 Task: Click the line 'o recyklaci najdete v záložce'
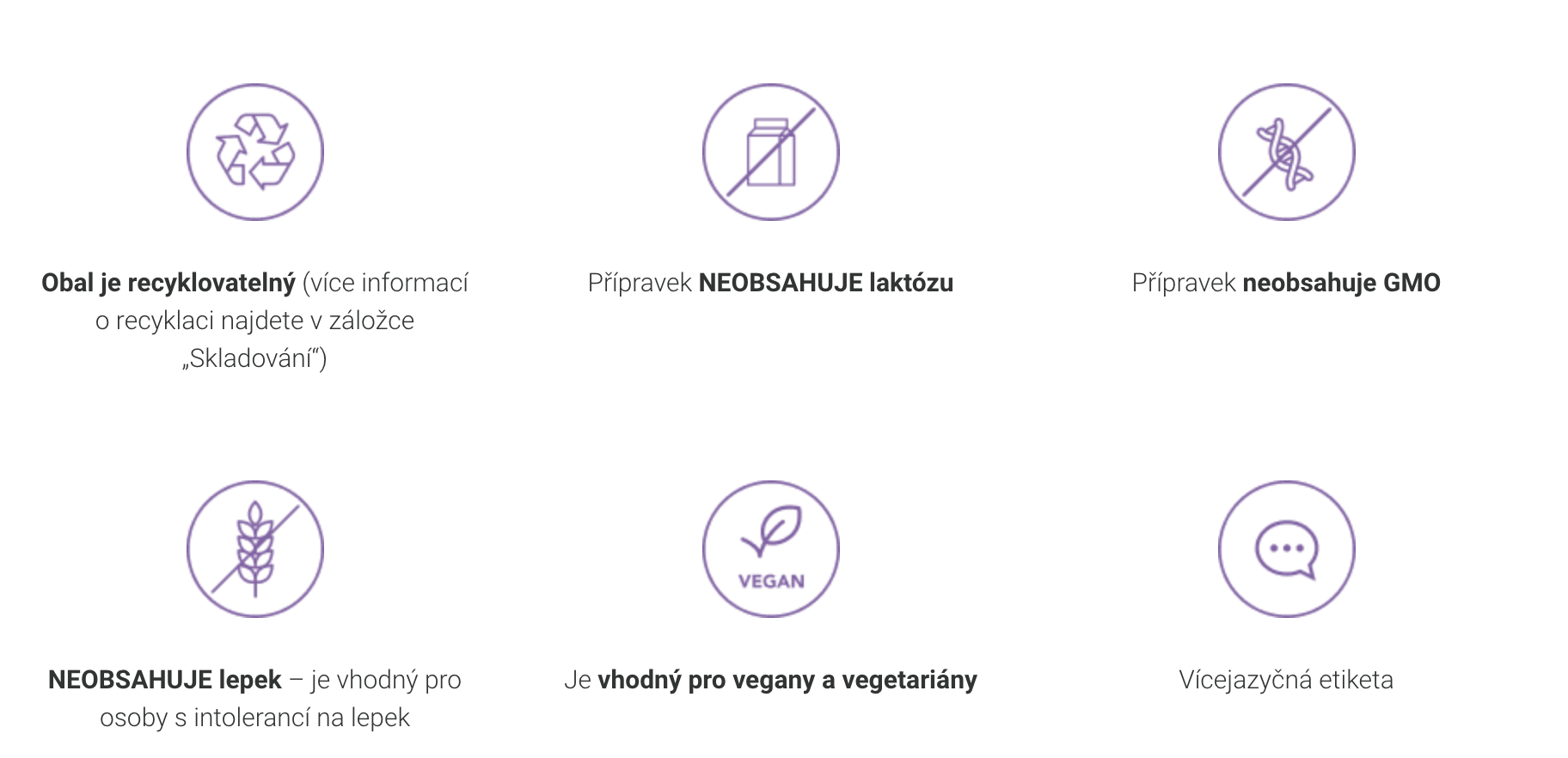click(254, 321)
